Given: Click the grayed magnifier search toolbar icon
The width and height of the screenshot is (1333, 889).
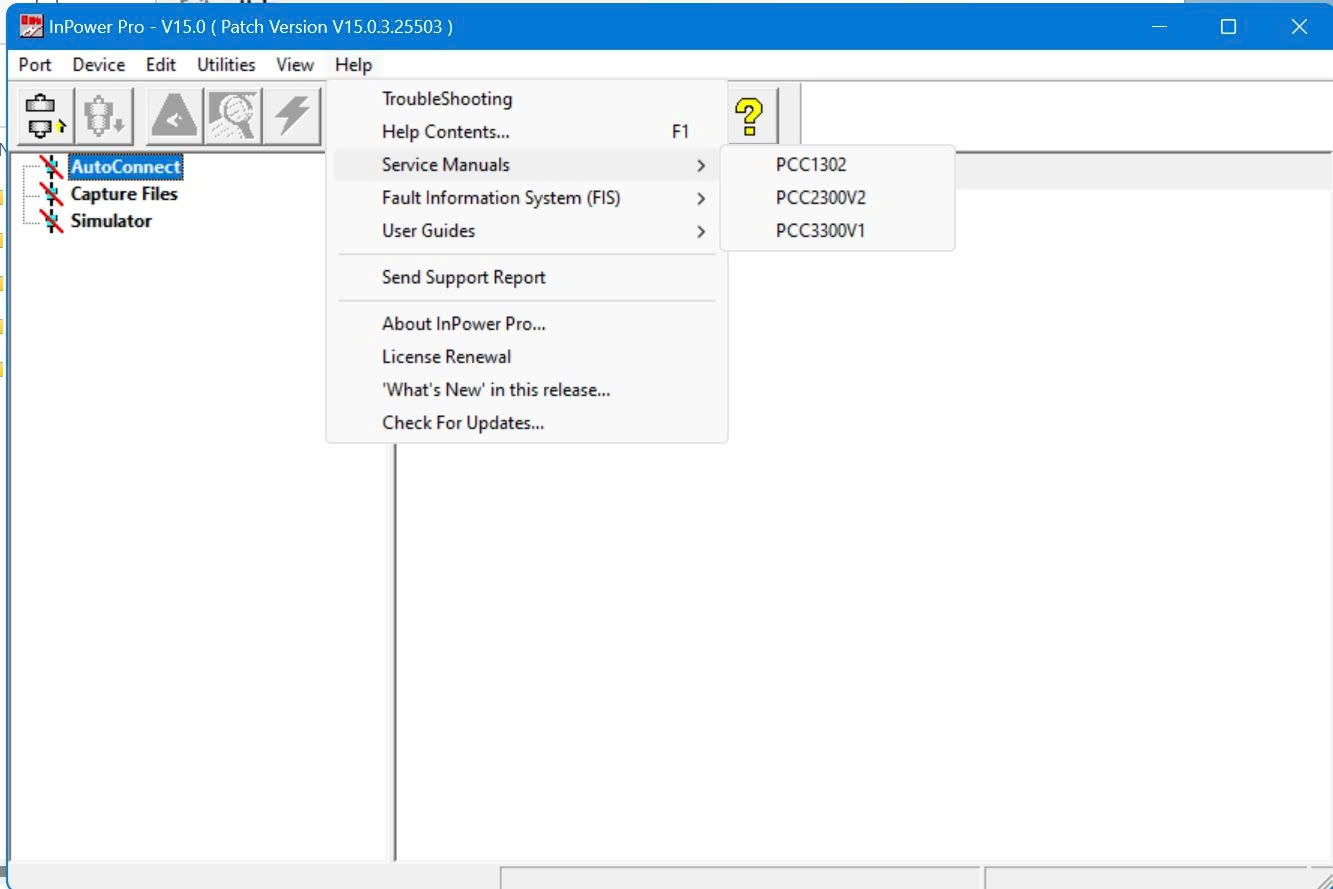Looking at the screenshot, I should click(x=233, y=115).
